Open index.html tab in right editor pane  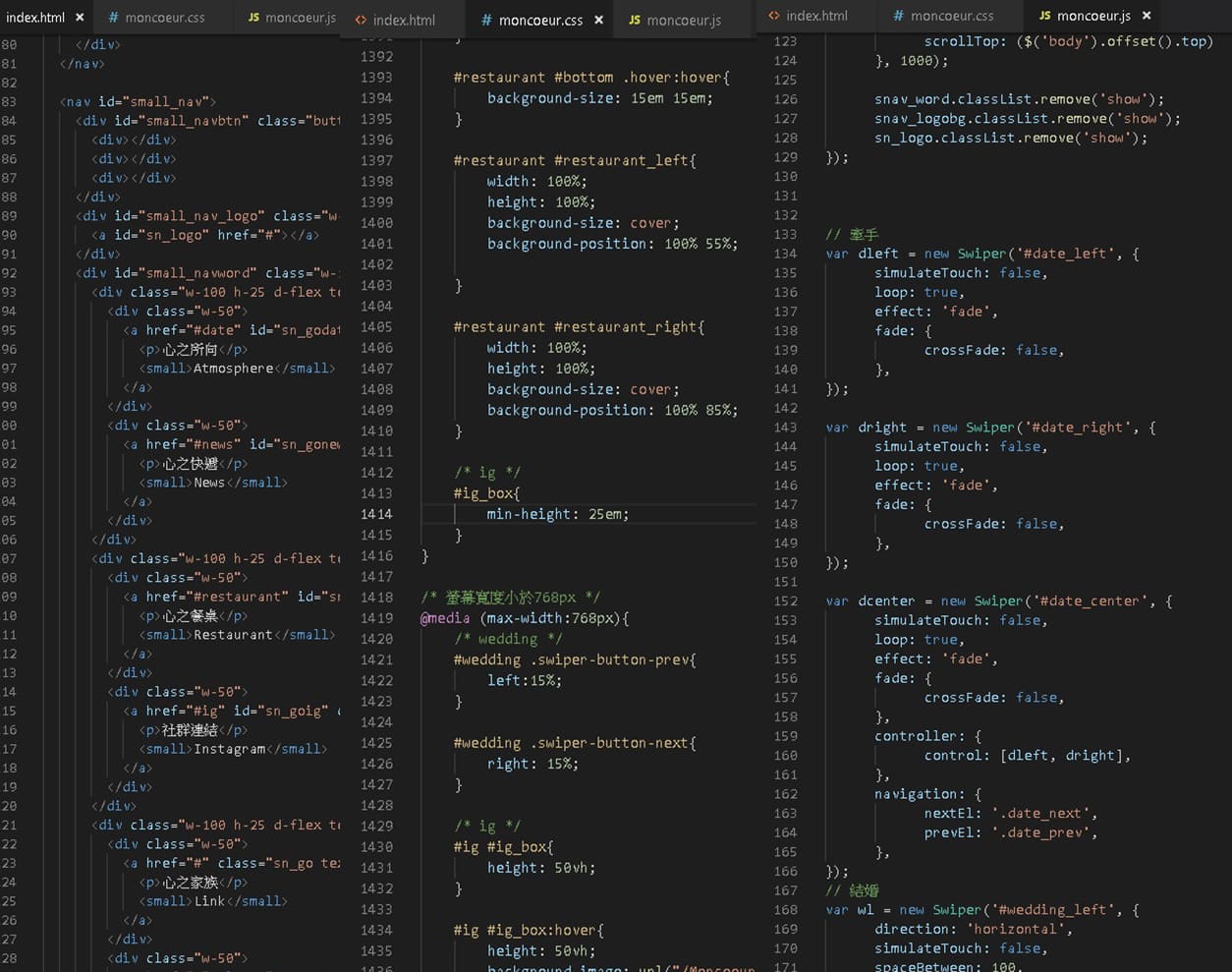coord(816,16)
